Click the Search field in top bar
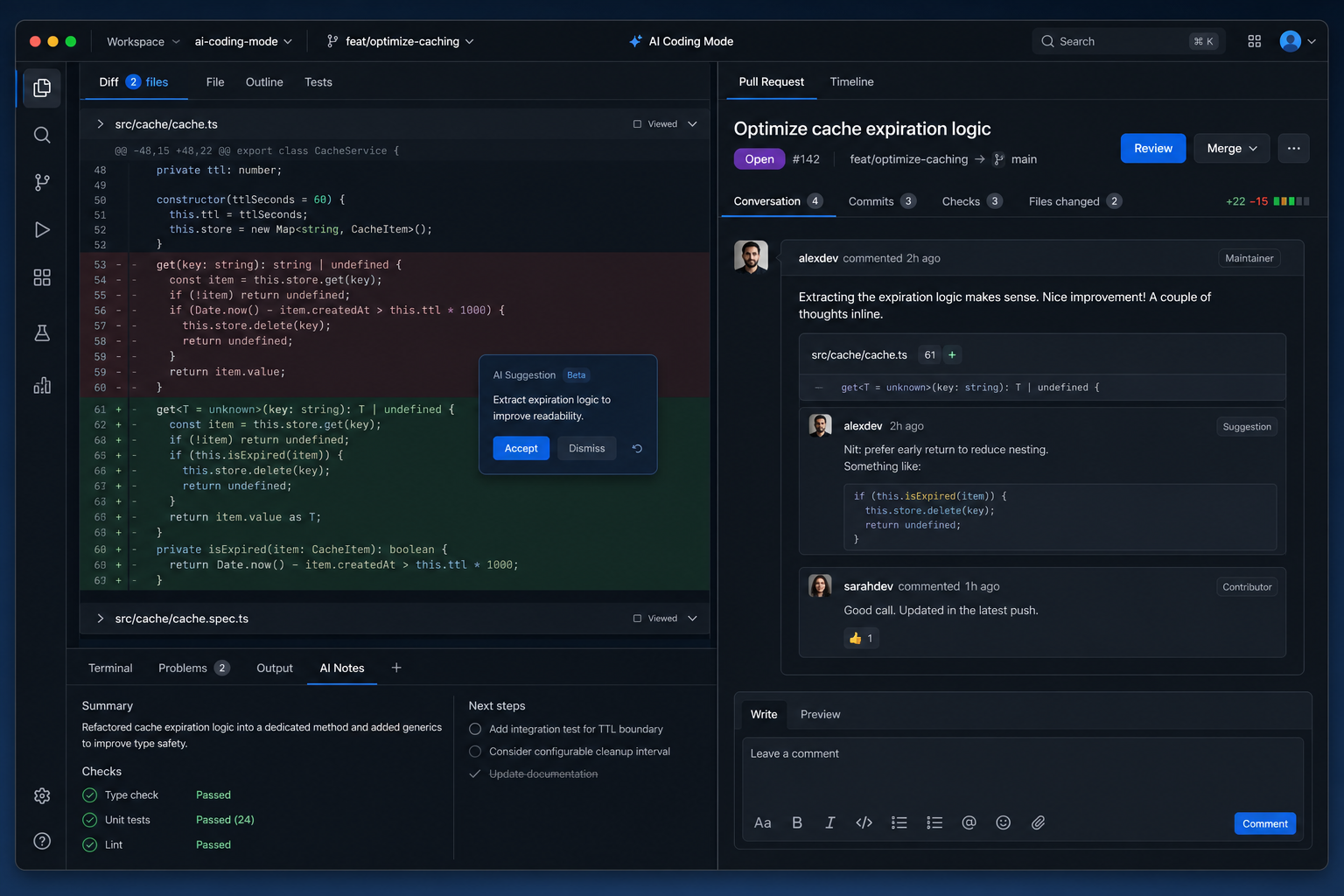1344x896 pixels. pyautogui.click(x=1129, y=41)
